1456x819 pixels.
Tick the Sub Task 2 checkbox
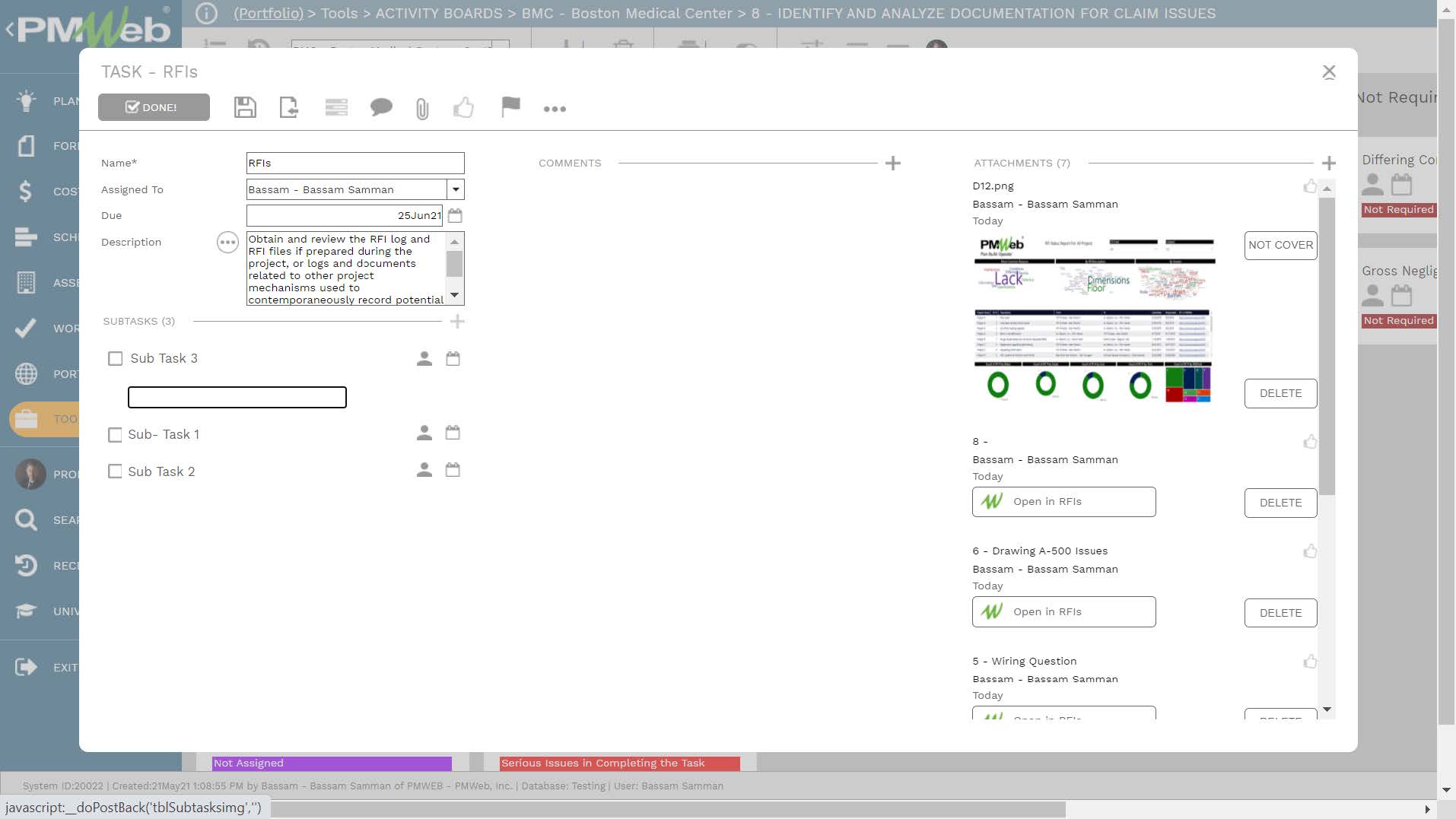[115, 471]
